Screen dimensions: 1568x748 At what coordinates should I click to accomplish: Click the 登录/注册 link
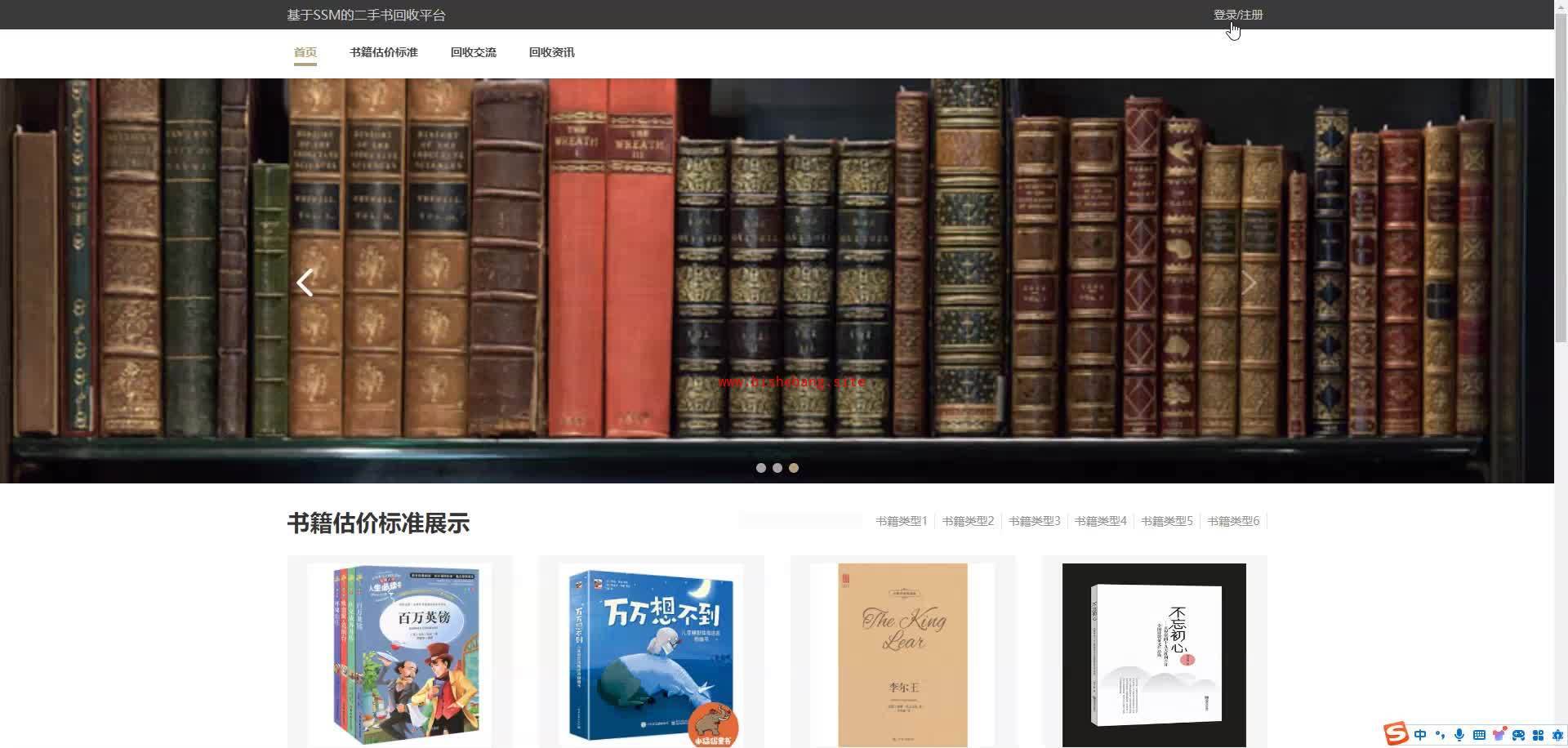[x=1238, y=15]
